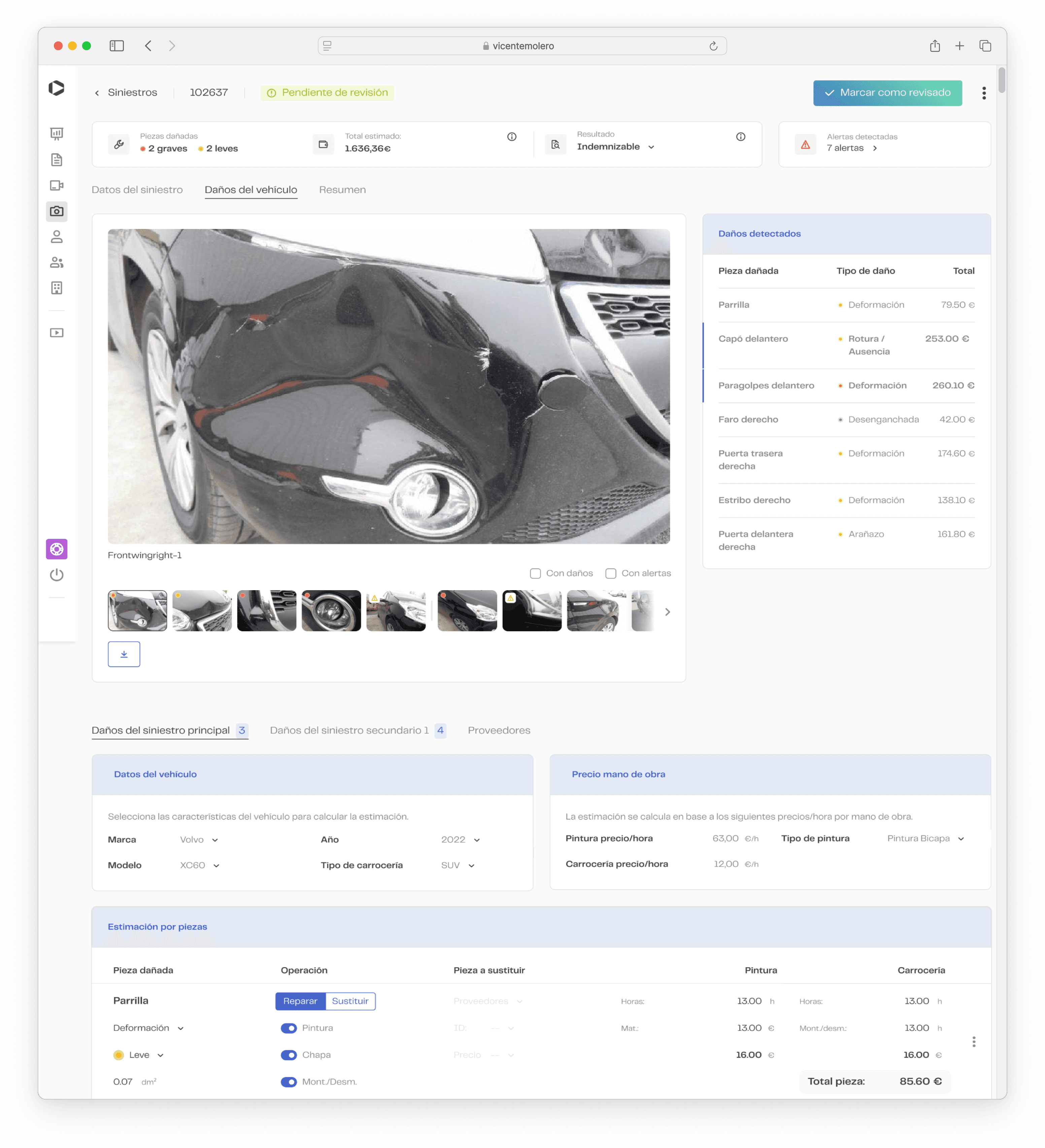Image resolution: width=1045 pixels, height=1148 pixels.
Task: Switch to the Resumen tab
Action: click(342, 190)
